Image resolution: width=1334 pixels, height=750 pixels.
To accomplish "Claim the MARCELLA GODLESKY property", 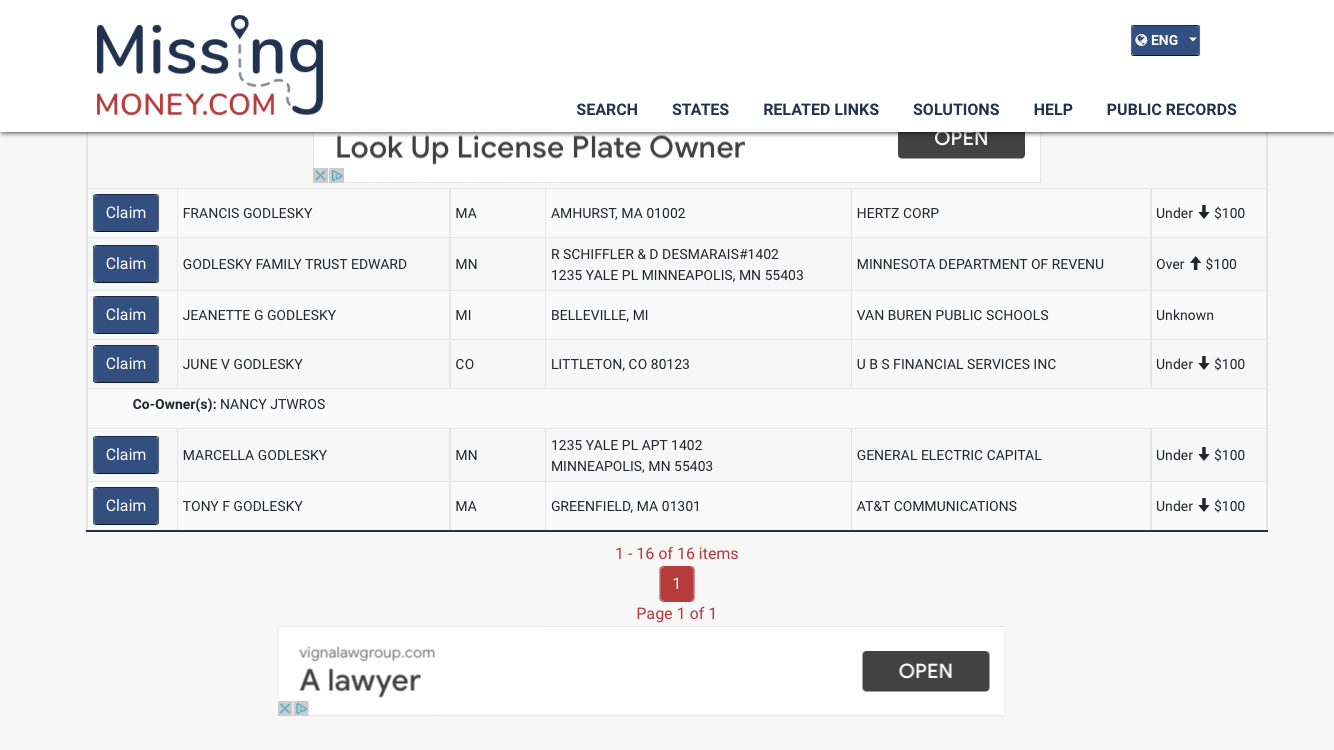I will tap(126, 455).
